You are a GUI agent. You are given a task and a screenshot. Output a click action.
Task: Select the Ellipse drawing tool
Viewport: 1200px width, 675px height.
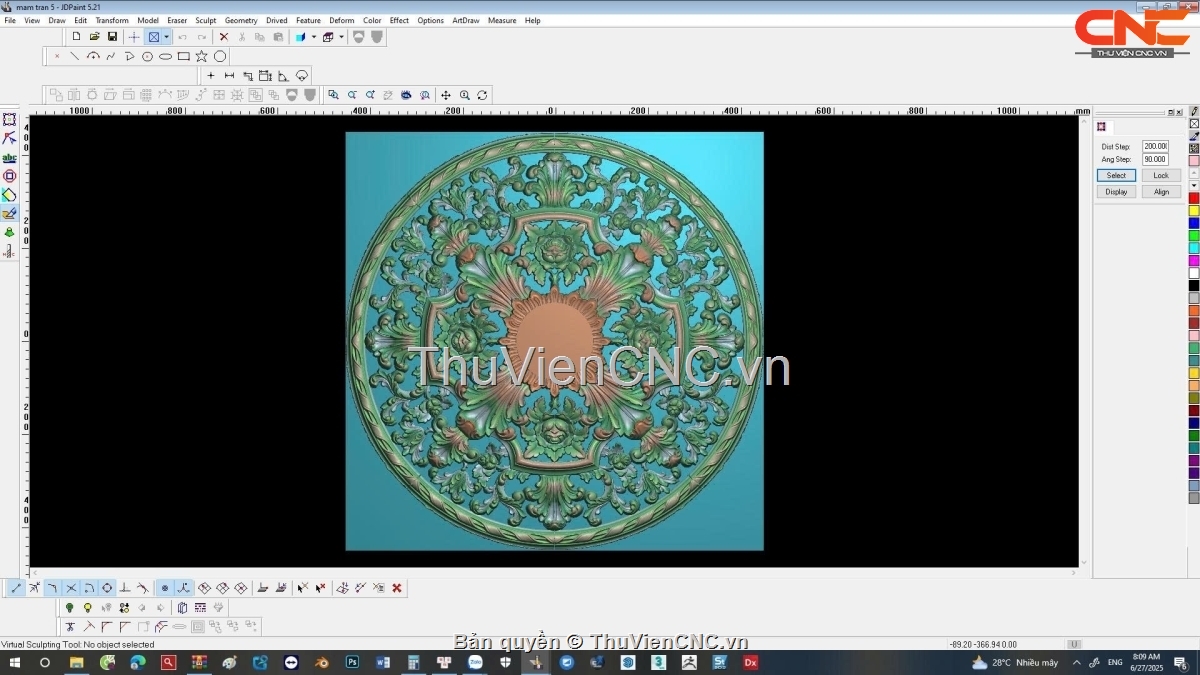pos(166,56)
